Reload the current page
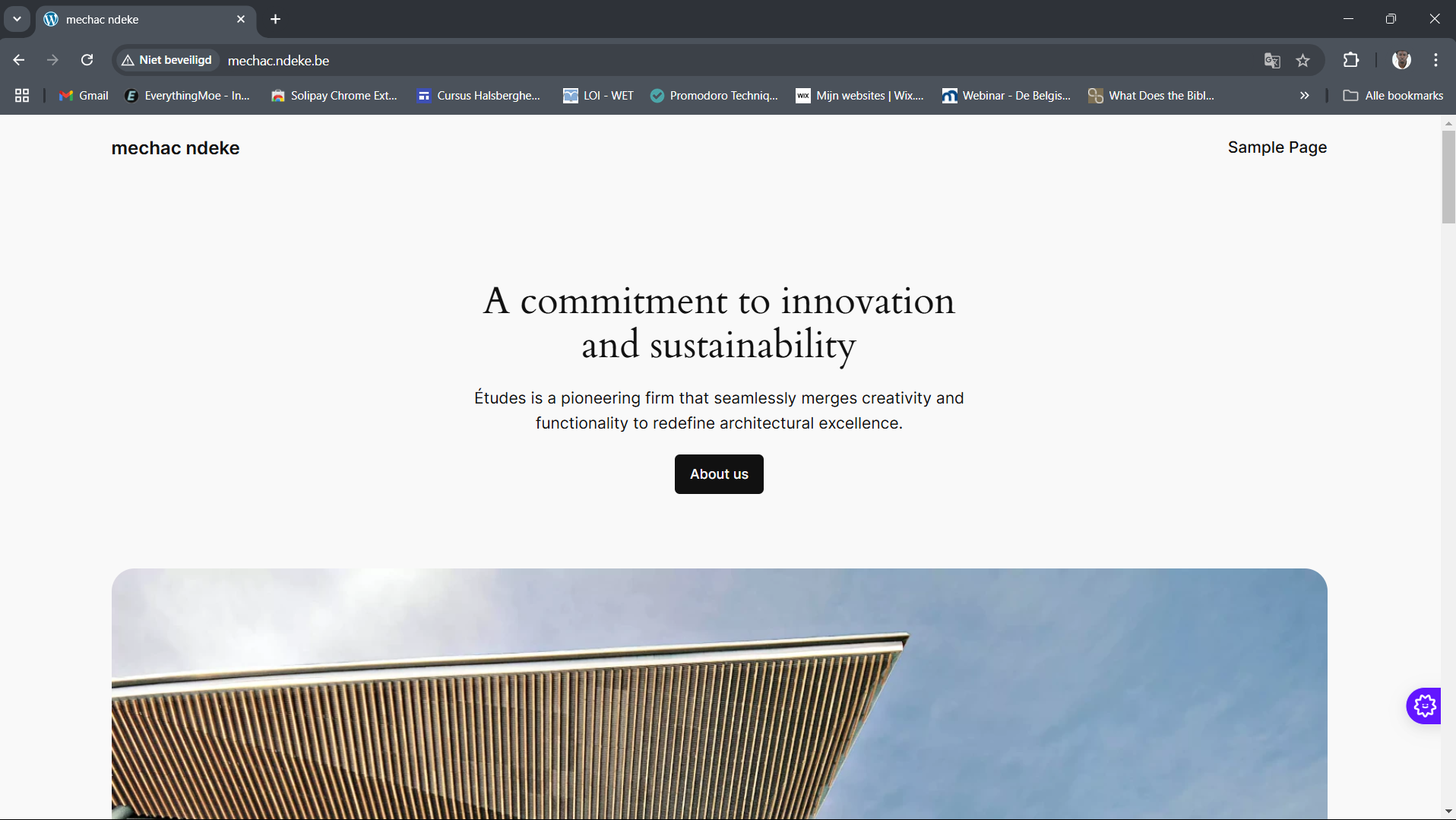This screenshot has height=820, width=1456. click(x=87, y=60)
